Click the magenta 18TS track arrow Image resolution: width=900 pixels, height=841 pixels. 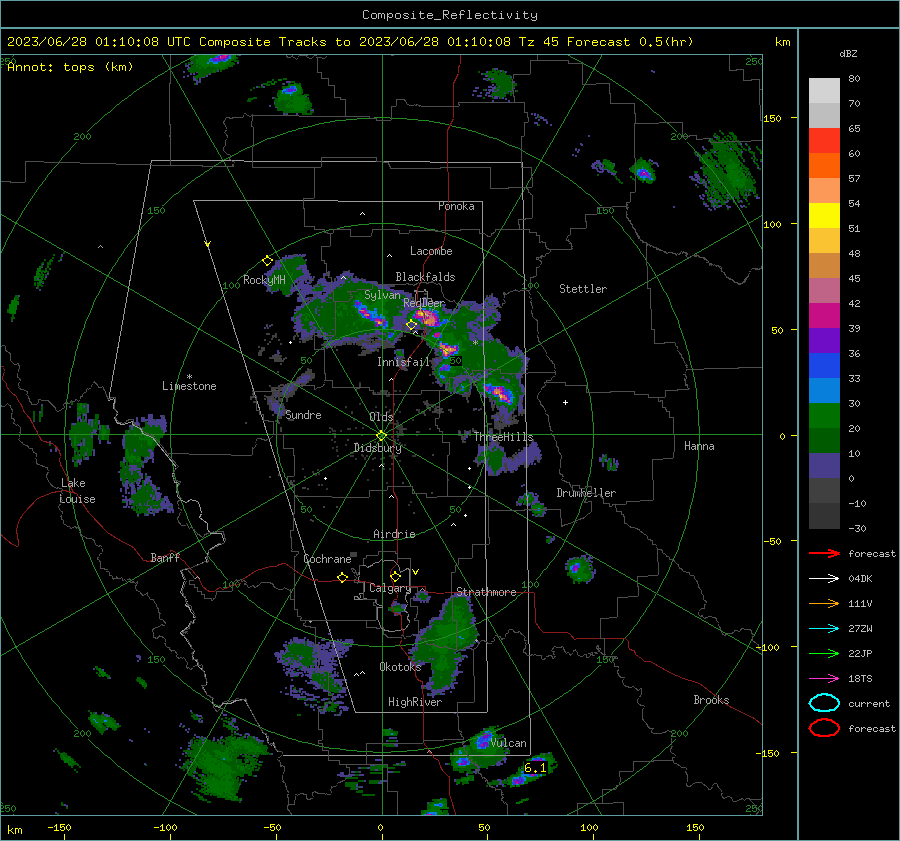click(824, 679)
